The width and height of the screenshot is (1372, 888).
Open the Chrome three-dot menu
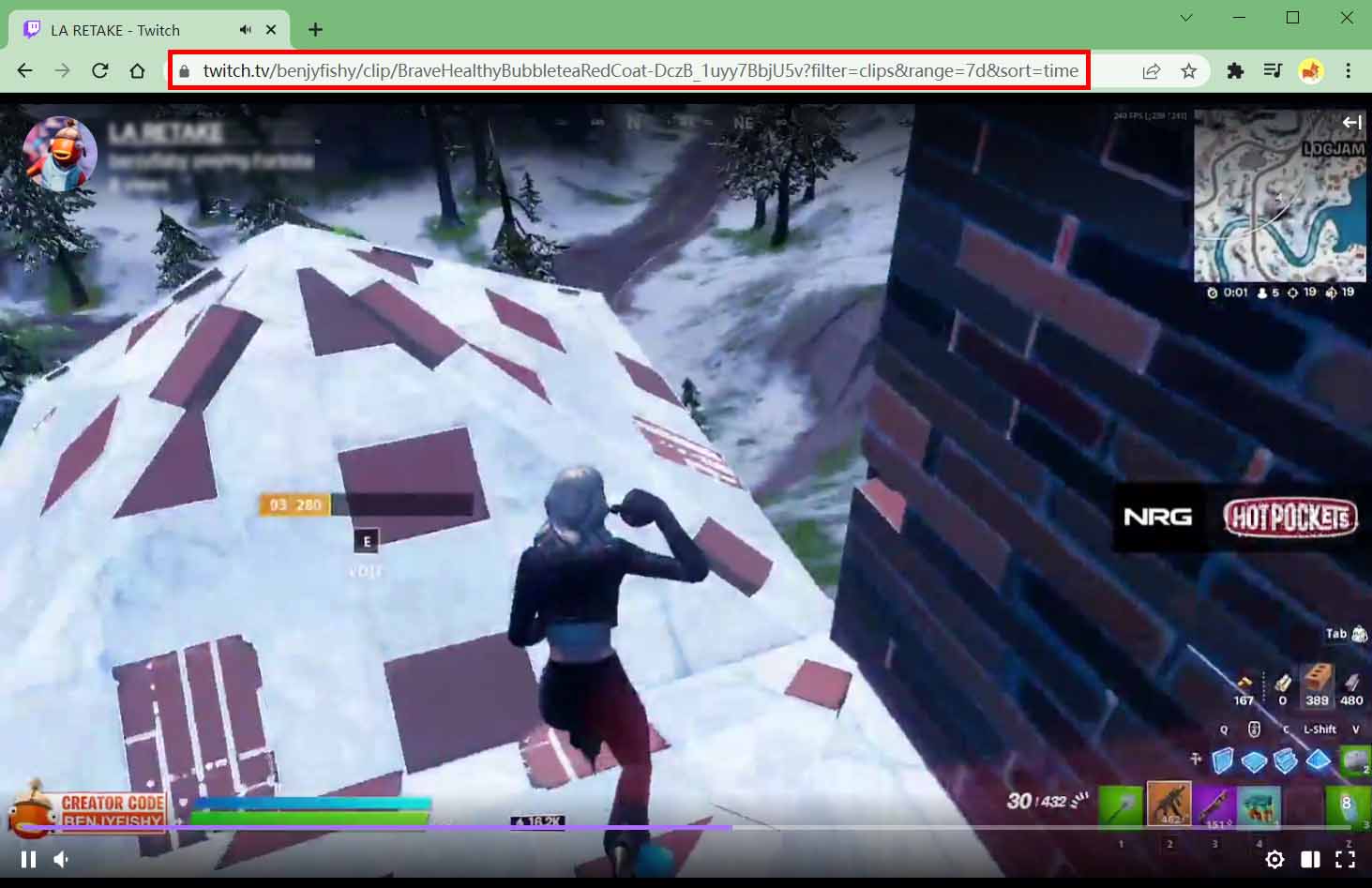point(1348,70)
